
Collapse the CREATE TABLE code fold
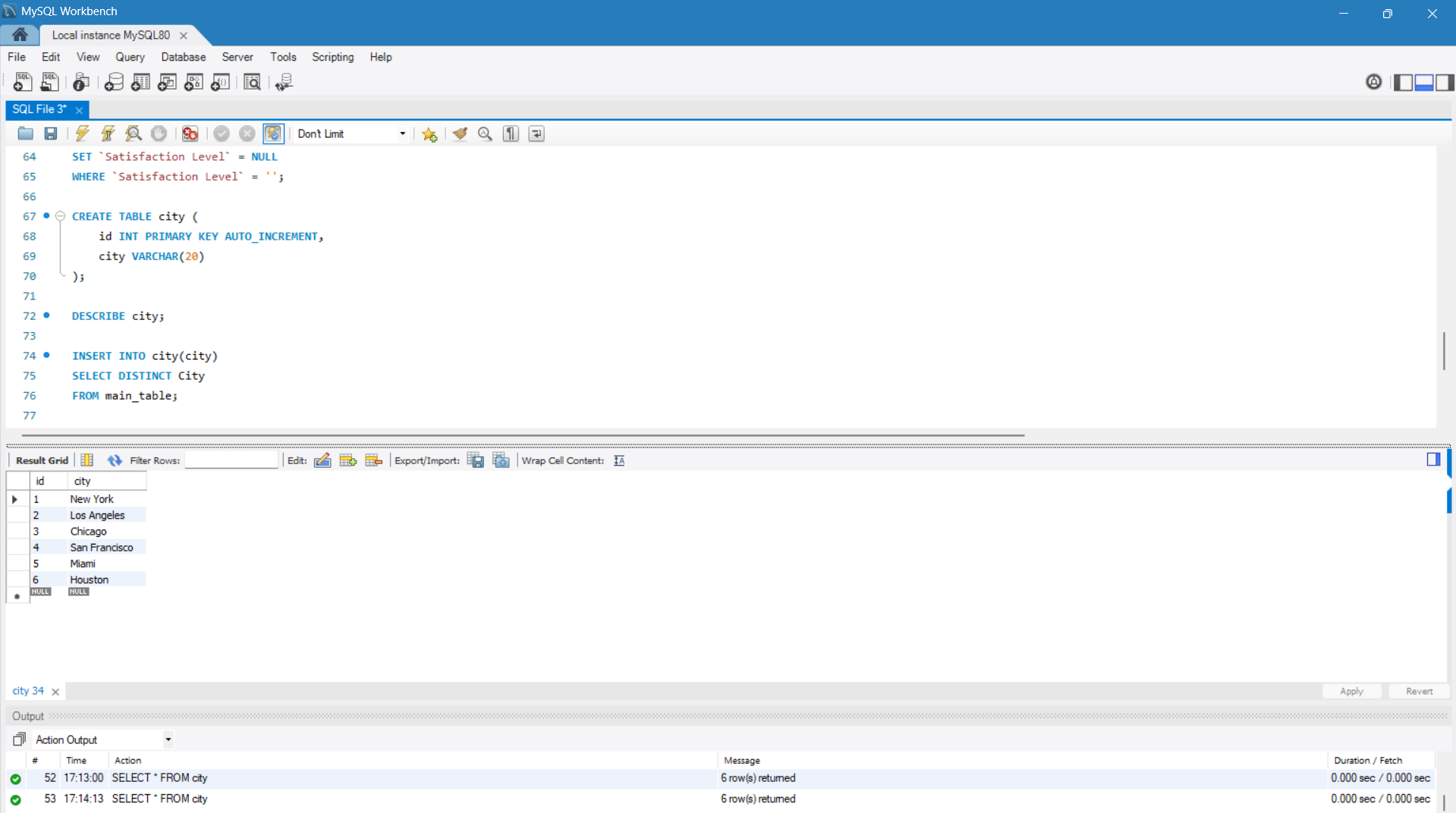pos(61,216)
